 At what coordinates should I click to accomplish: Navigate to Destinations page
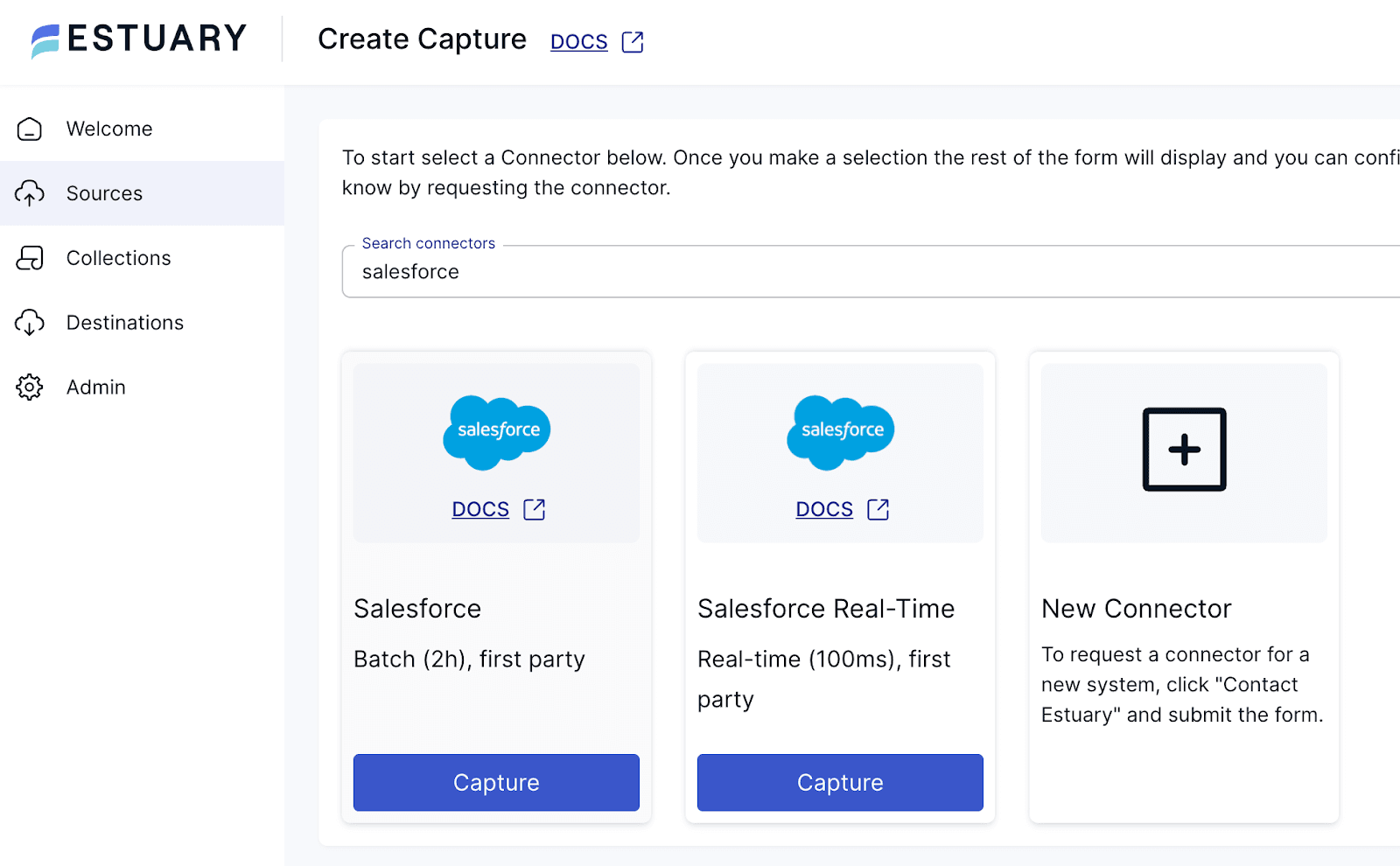click(125, 323)
